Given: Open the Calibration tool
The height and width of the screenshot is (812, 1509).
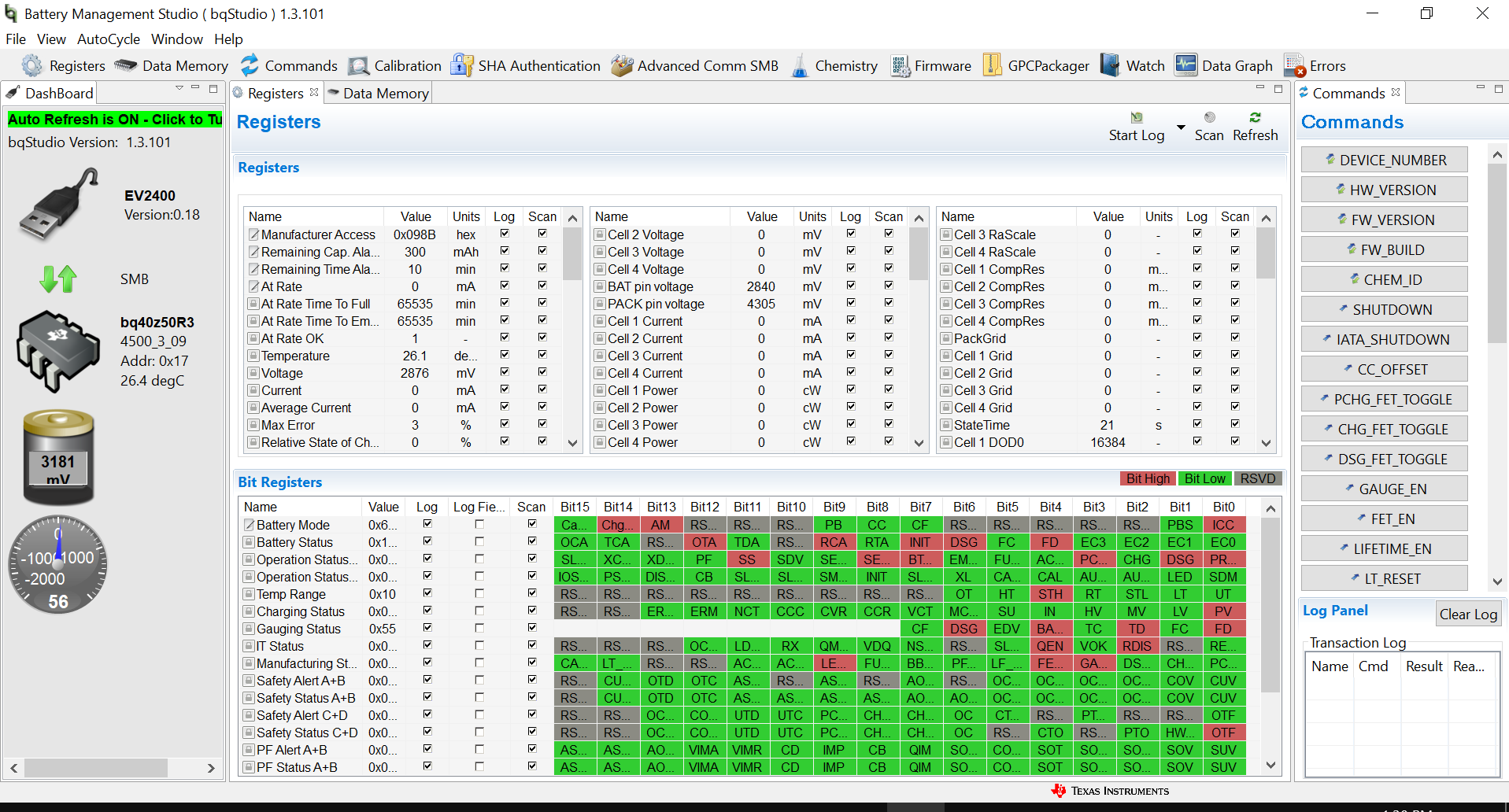Looking at the screenshot, I should (394, 66).
